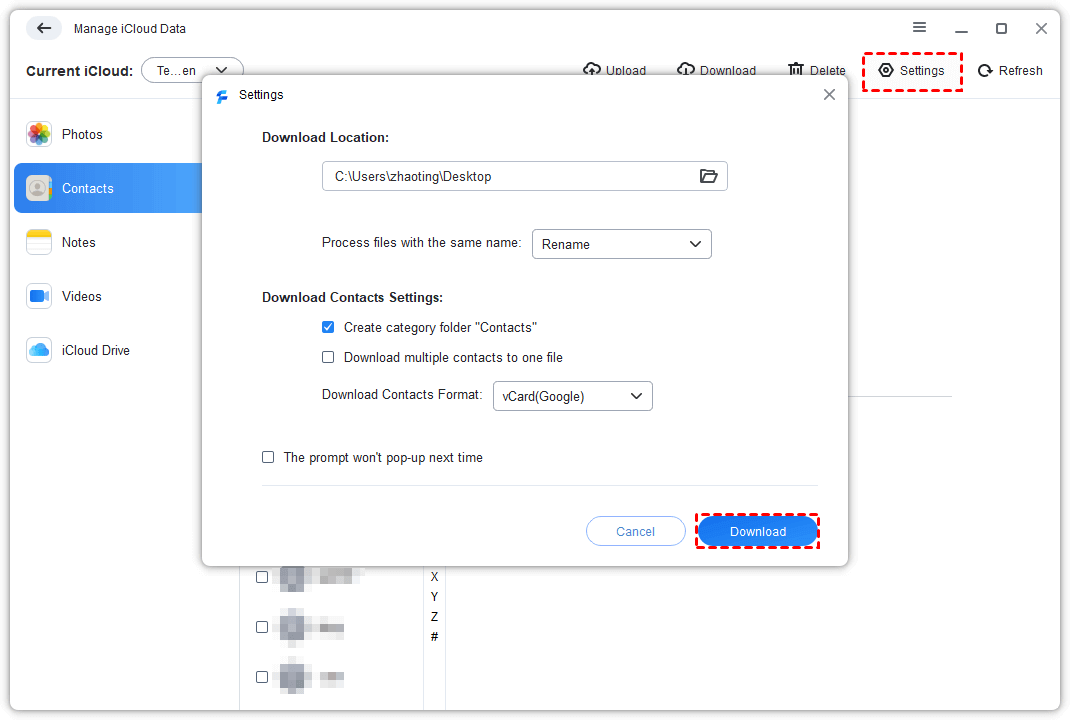Select the Contacts category

109,188
